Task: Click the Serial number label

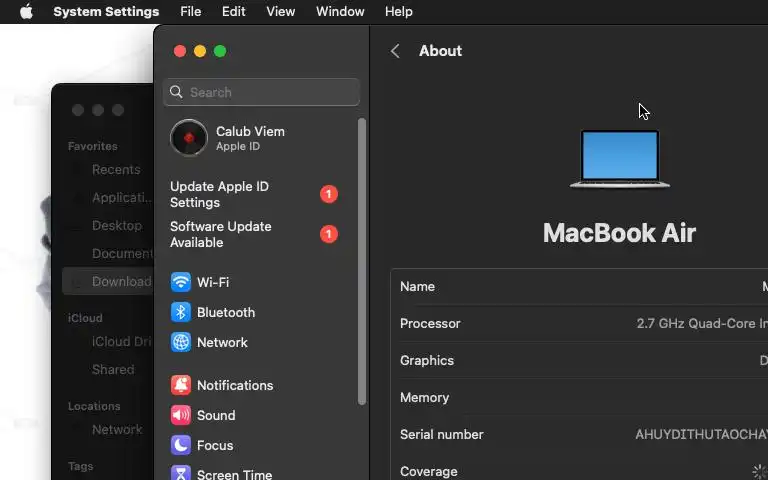Action: click(x=441, y=434)
